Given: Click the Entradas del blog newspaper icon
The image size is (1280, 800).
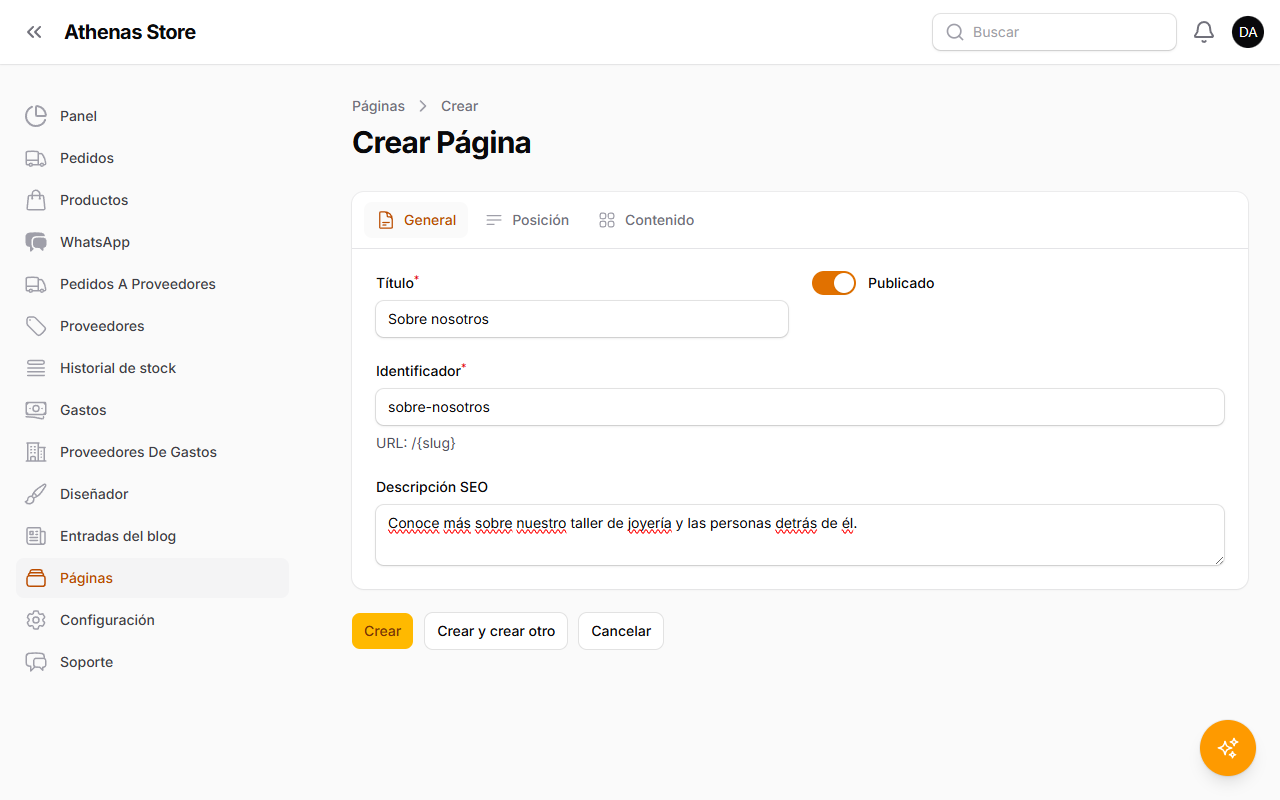Looking at the screenshot, I should 36,536.
